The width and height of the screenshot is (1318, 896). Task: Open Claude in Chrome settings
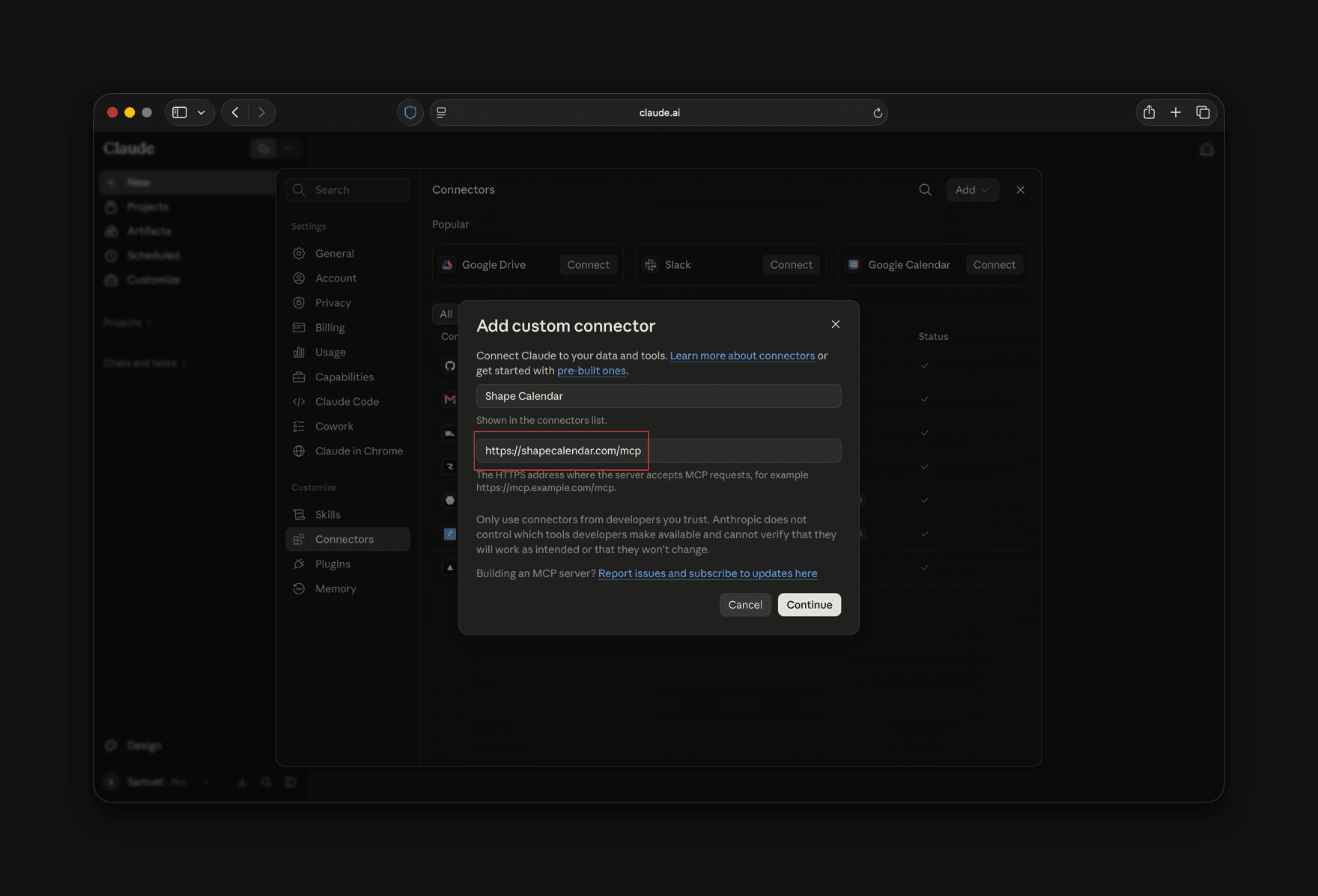coord(347,451)
